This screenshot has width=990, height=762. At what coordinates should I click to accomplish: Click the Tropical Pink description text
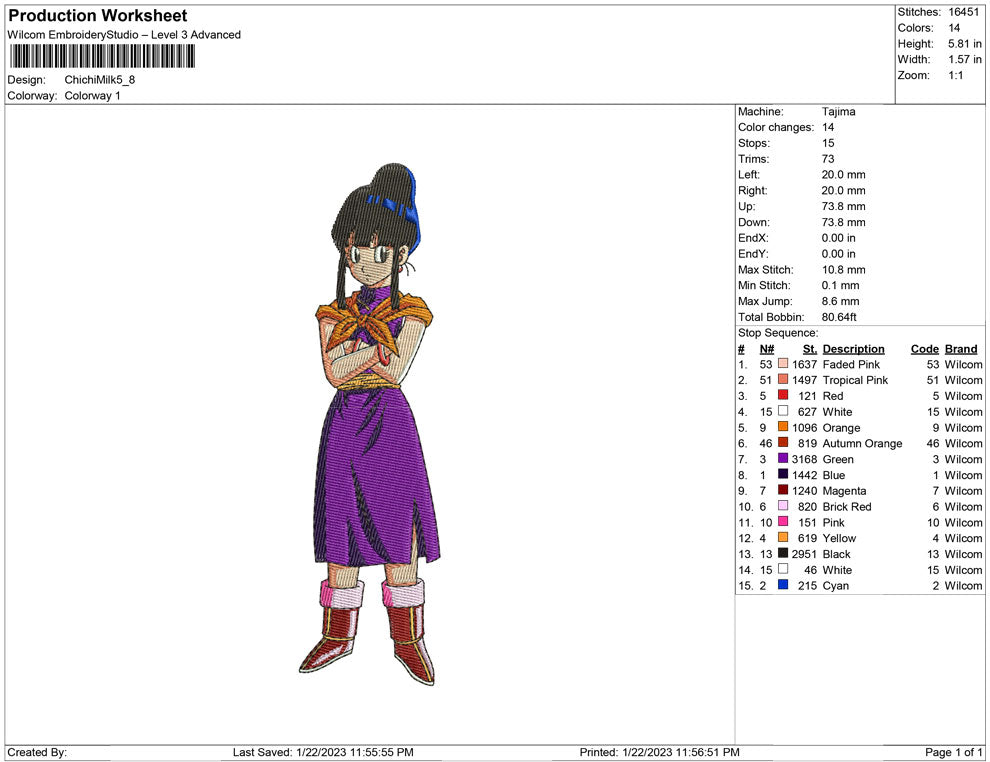[855, 379]
